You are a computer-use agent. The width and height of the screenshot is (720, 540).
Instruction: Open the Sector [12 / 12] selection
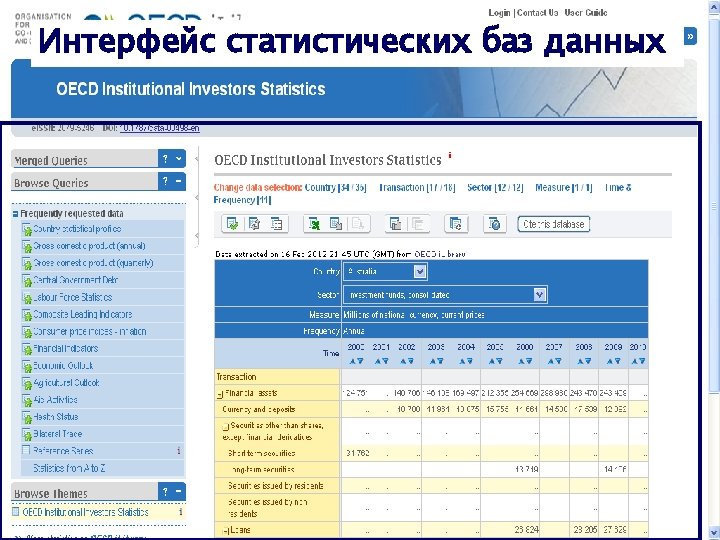(x=495, y=187)
